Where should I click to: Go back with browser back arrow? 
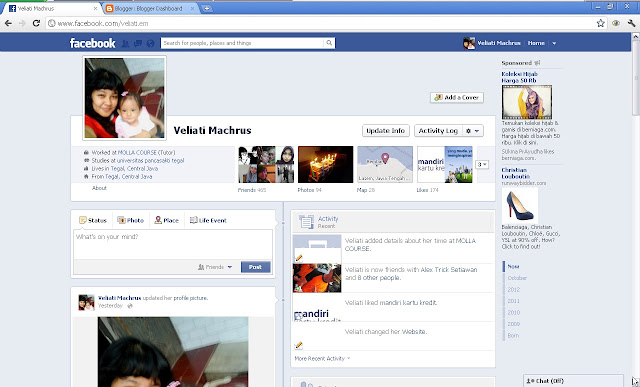click(x=8, y=23)
